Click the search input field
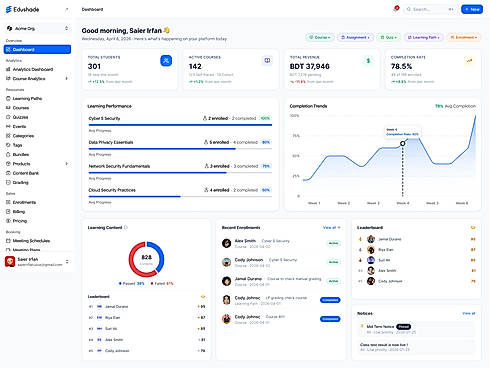Image resolution: width=490 pixels, height=368 pixels. [430, 9]
